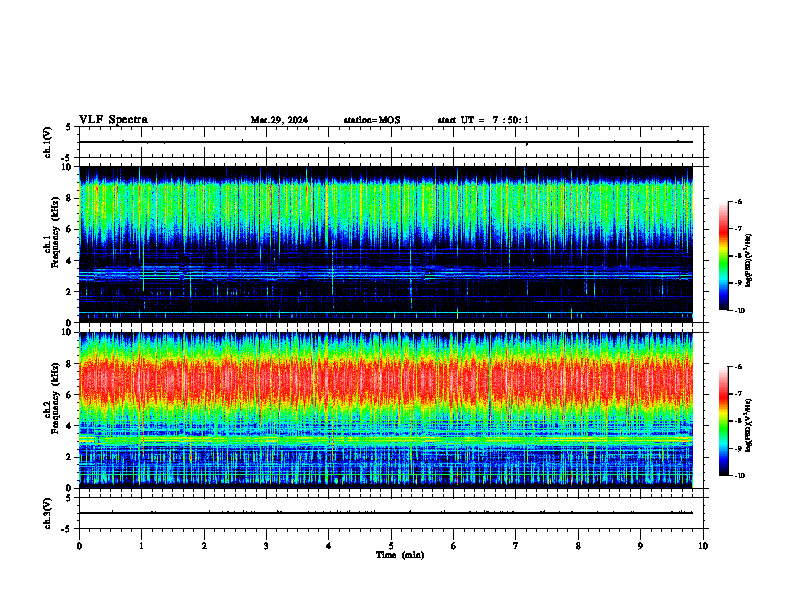
Task: Click the ch.1 spectrogram color scale bar
Action: (x=724, y=256)
